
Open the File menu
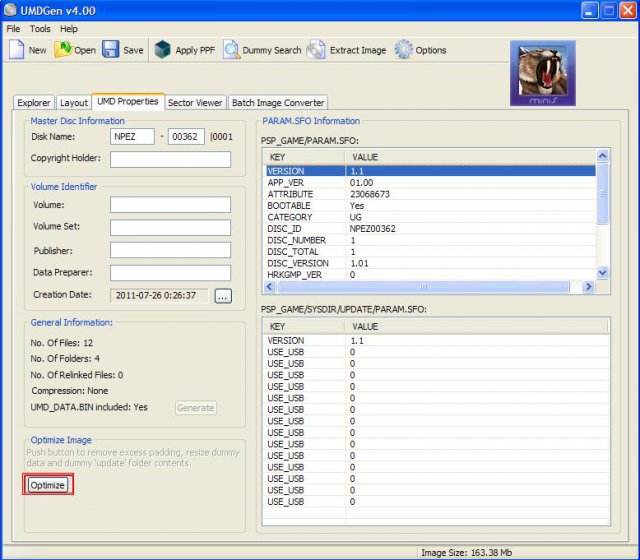14,29
